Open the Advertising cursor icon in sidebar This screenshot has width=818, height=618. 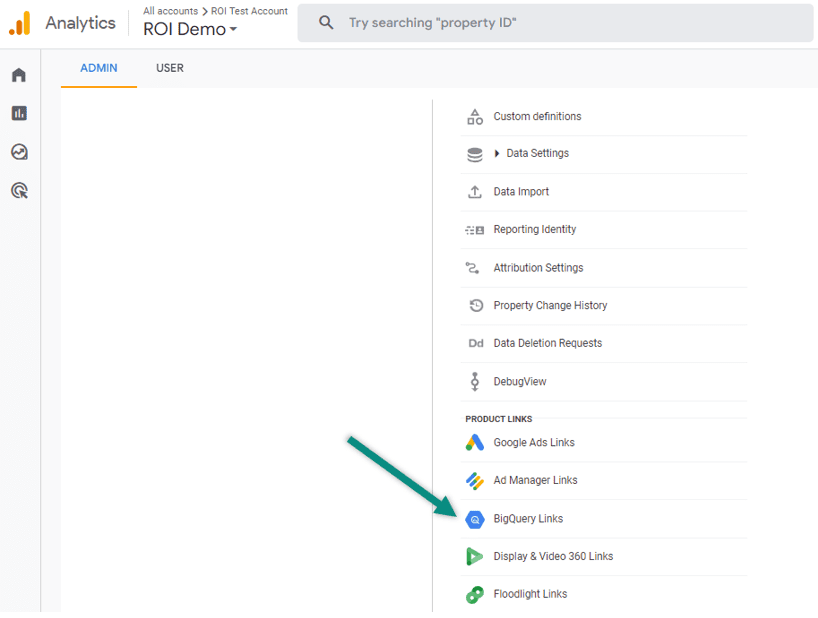click(x=19, y=190)
